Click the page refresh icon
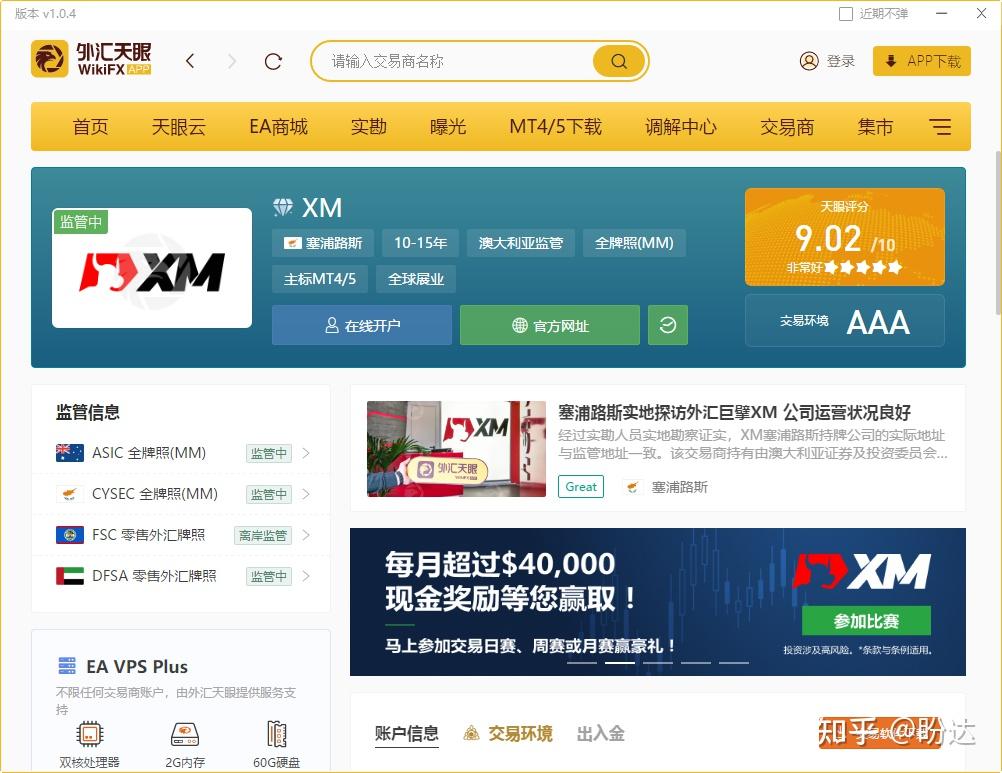This screenshot has height=773, width=1002. (273, 61)
